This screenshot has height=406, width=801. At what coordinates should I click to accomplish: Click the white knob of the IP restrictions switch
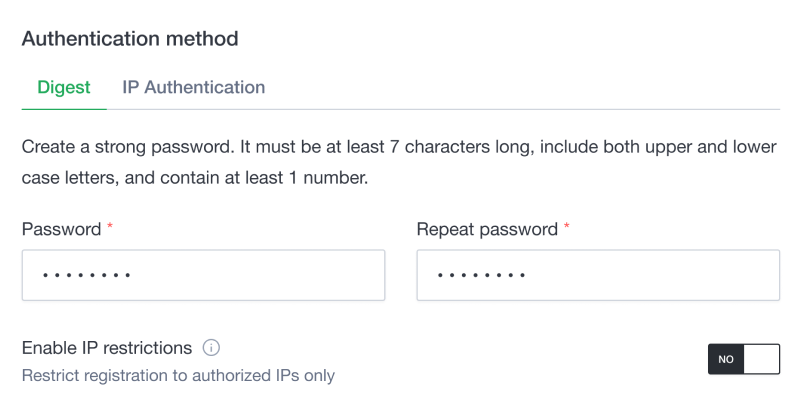pos(761,359)
